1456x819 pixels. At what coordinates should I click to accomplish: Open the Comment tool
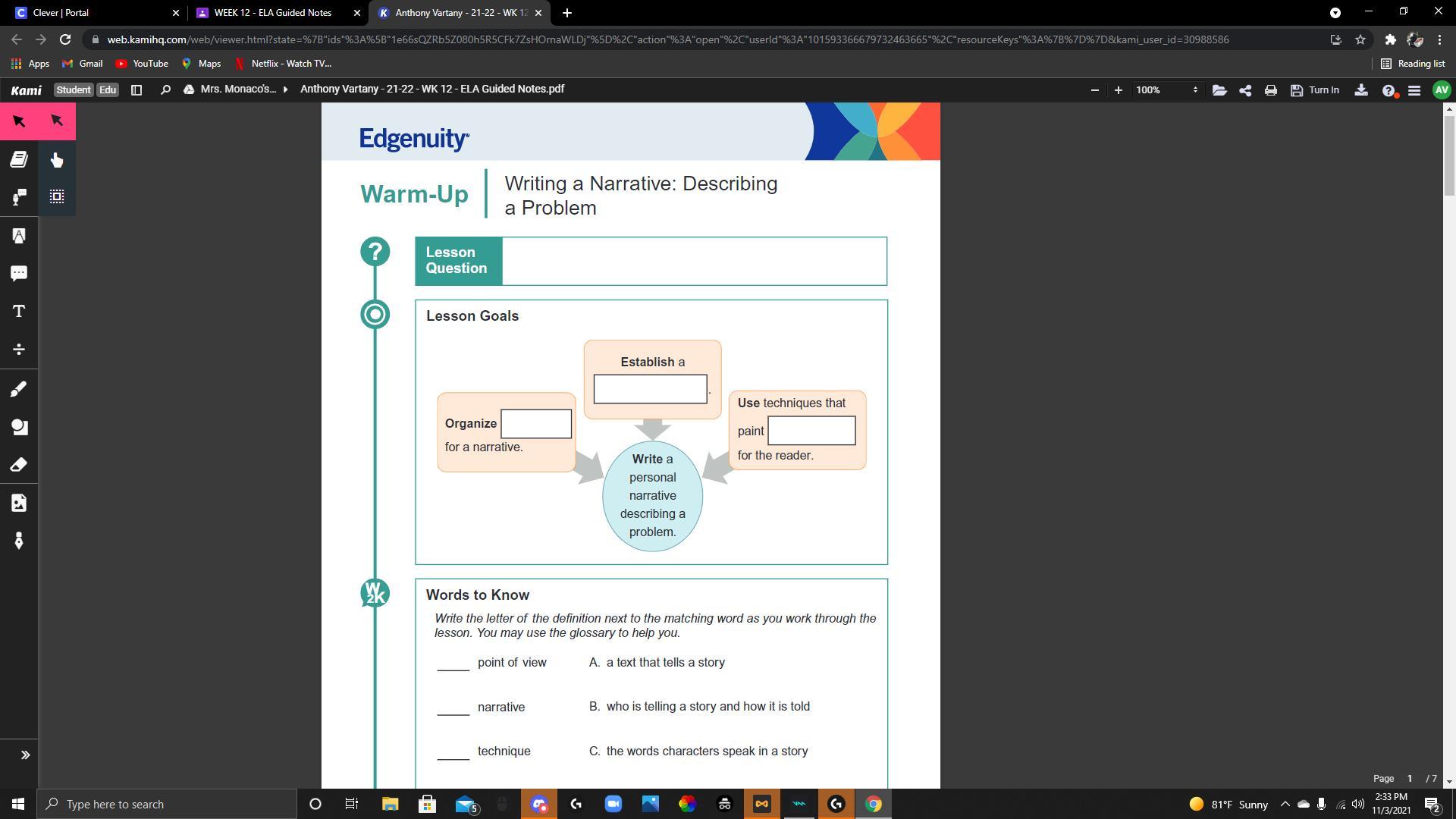(19, 273)
